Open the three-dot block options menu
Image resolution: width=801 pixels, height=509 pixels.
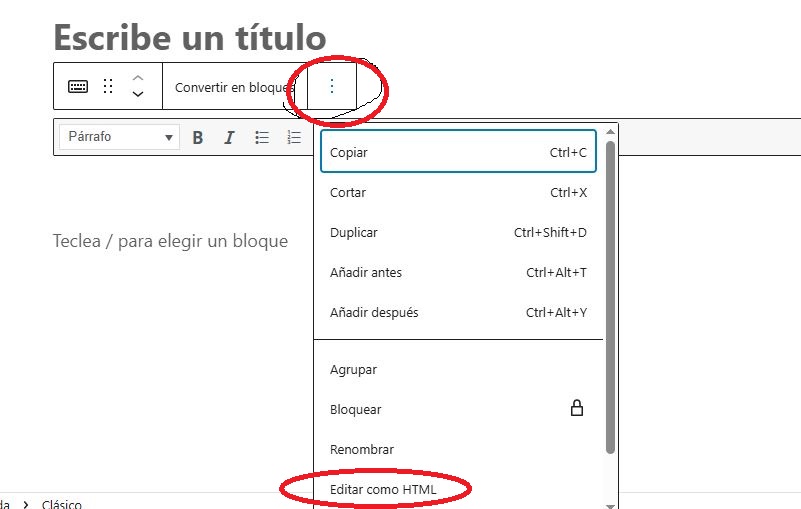coord(332,86)
